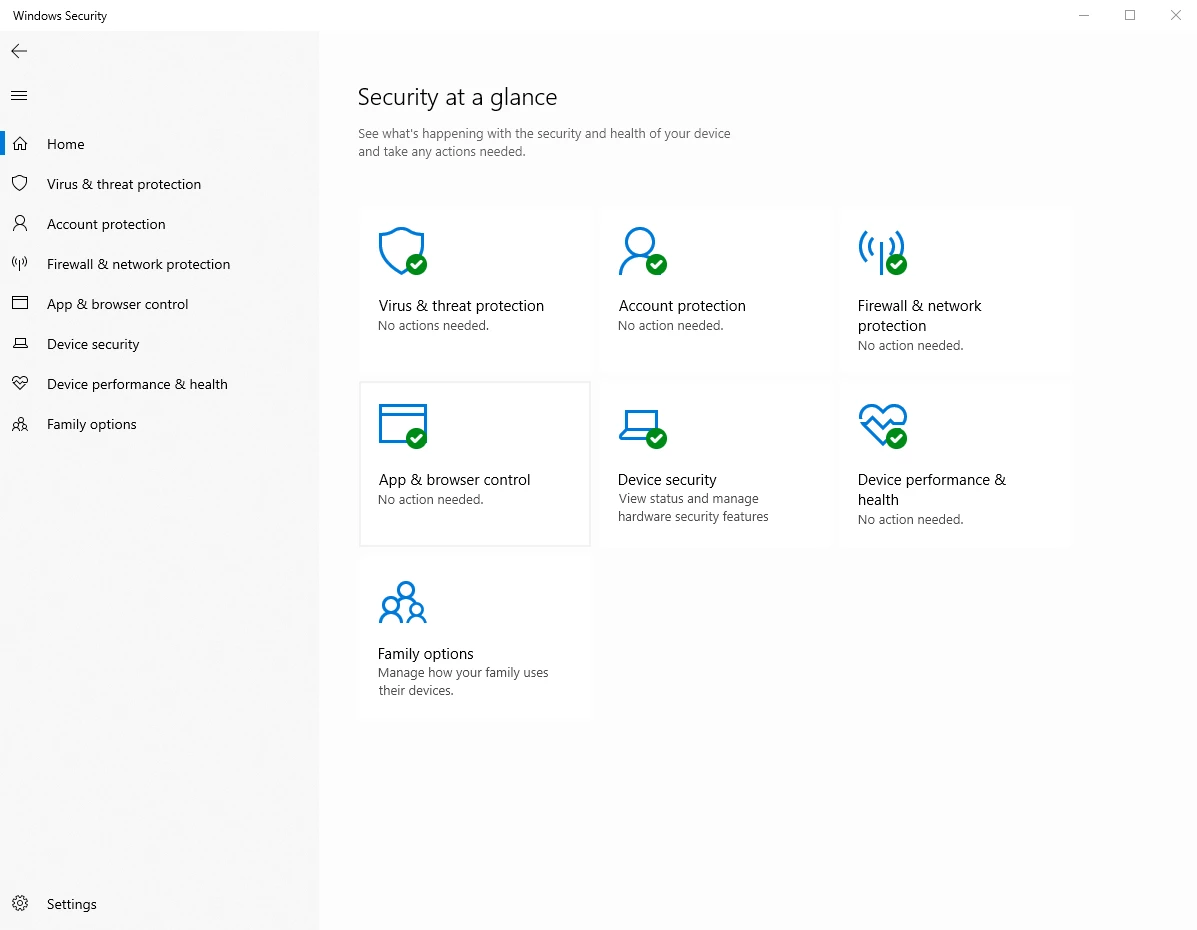Click 'No actions needed.' under Virus & threat protection
The height and width of the screenshot is (930, 1197).
pyautogui.click(x=433, y=325)
